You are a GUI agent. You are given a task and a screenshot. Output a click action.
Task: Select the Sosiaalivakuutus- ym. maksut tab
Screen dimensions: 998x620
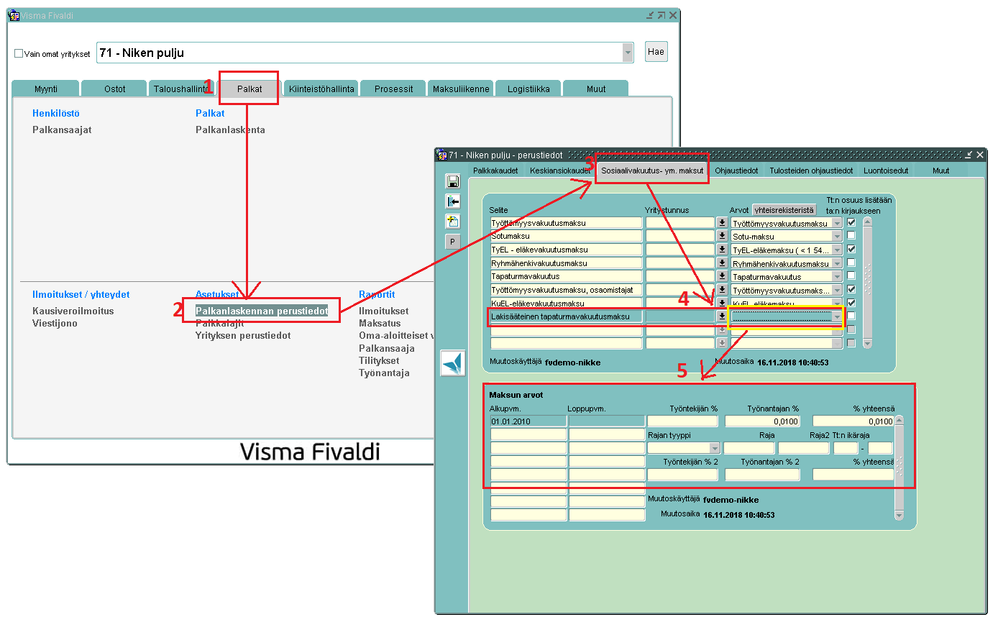click(x=652, y=171)
